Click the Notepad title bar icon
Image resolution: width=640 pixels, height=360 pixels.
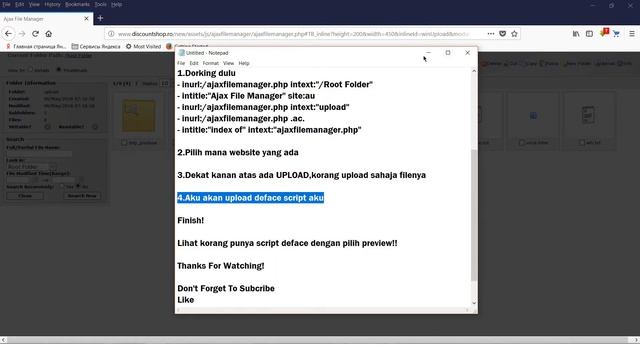point(181,53)
